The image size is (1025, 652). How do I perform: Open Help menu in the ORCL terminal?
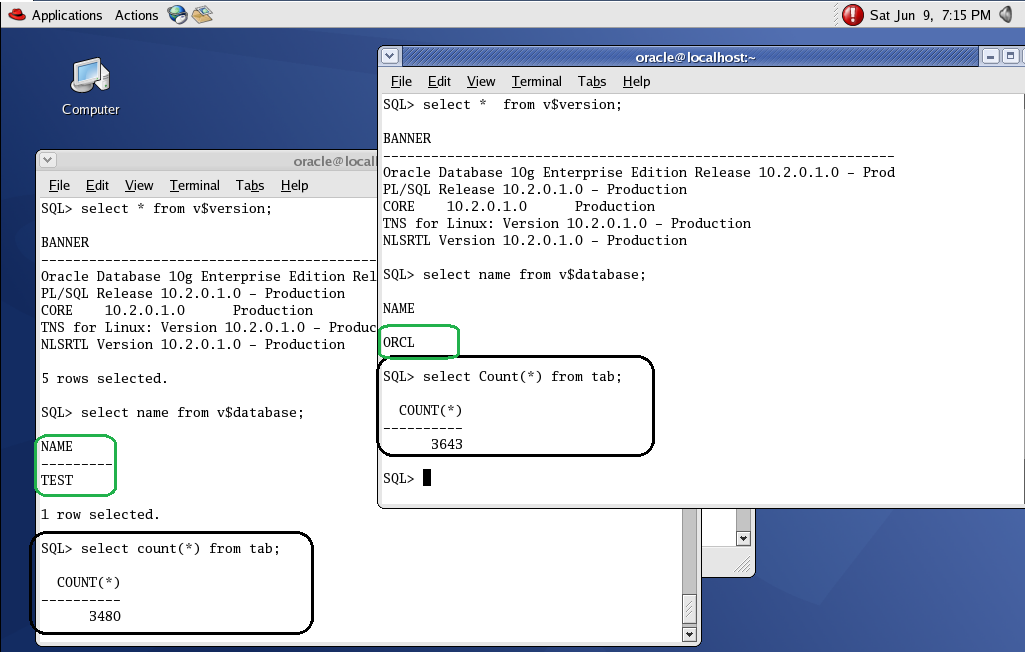pyautogui.click(x=636, y=81)
